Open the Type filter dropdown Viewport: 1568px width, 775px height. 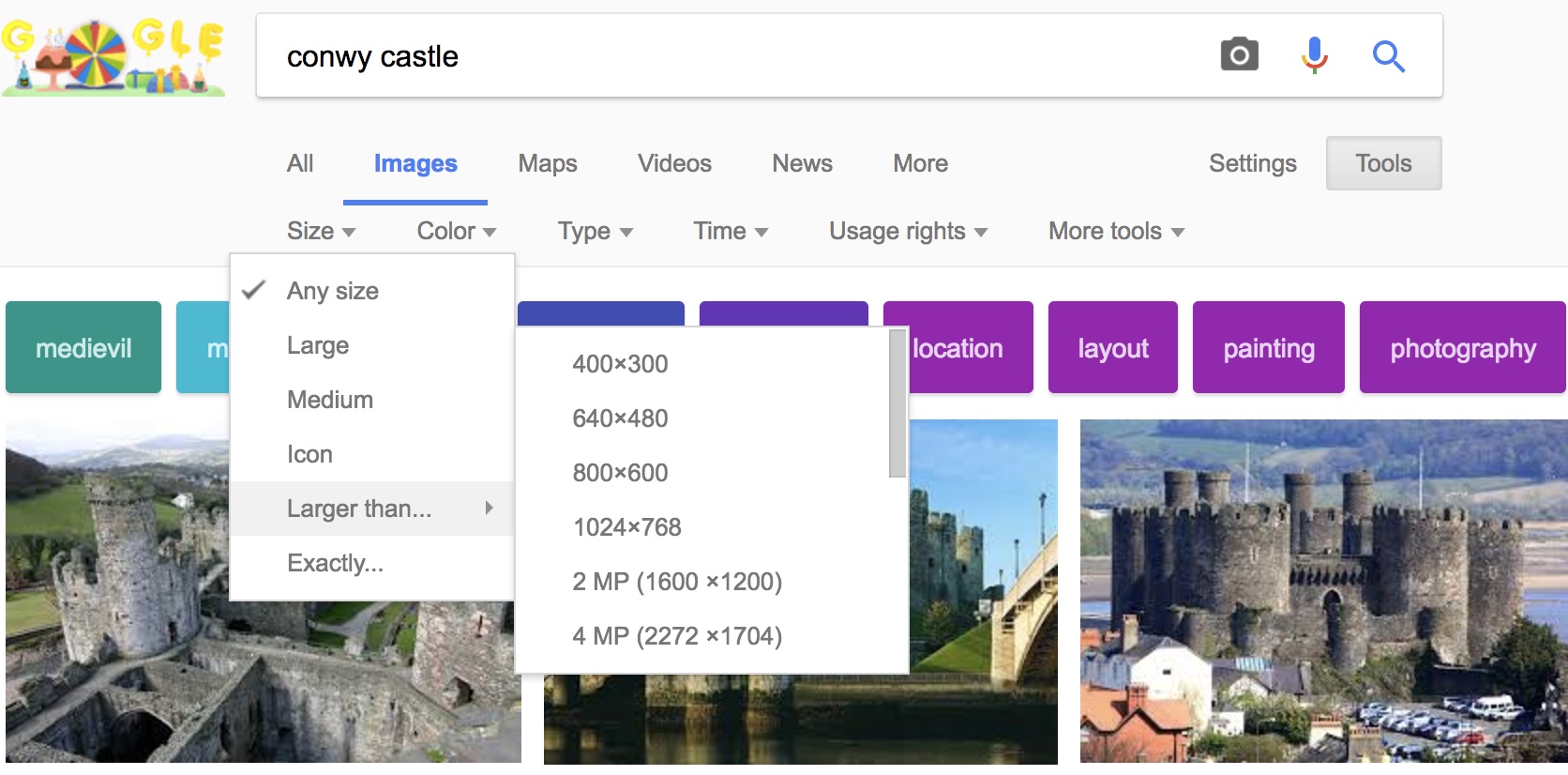pos(595,231)
